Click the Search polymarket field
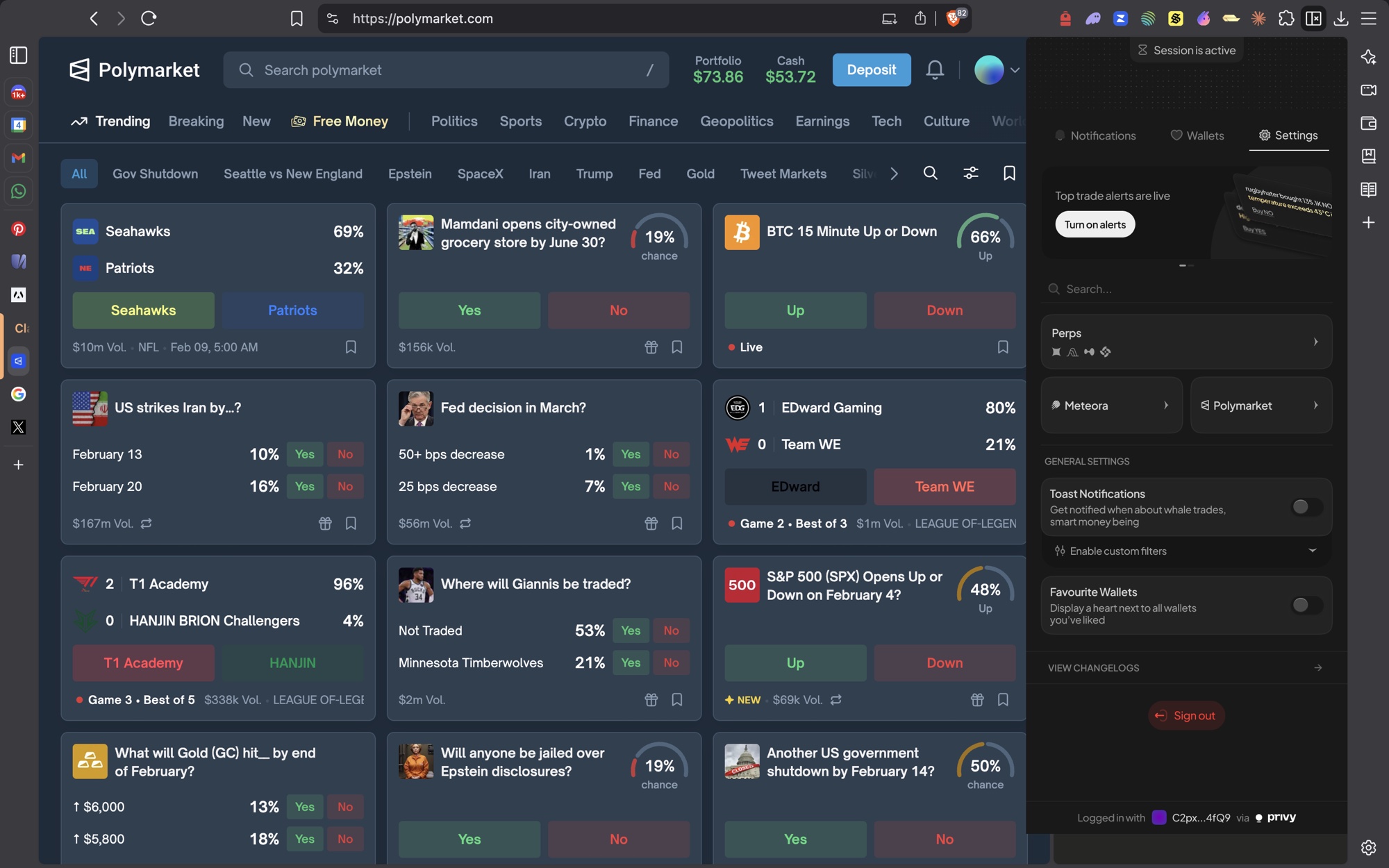The width and height of the screenshot is (1389, 868). 446,69
